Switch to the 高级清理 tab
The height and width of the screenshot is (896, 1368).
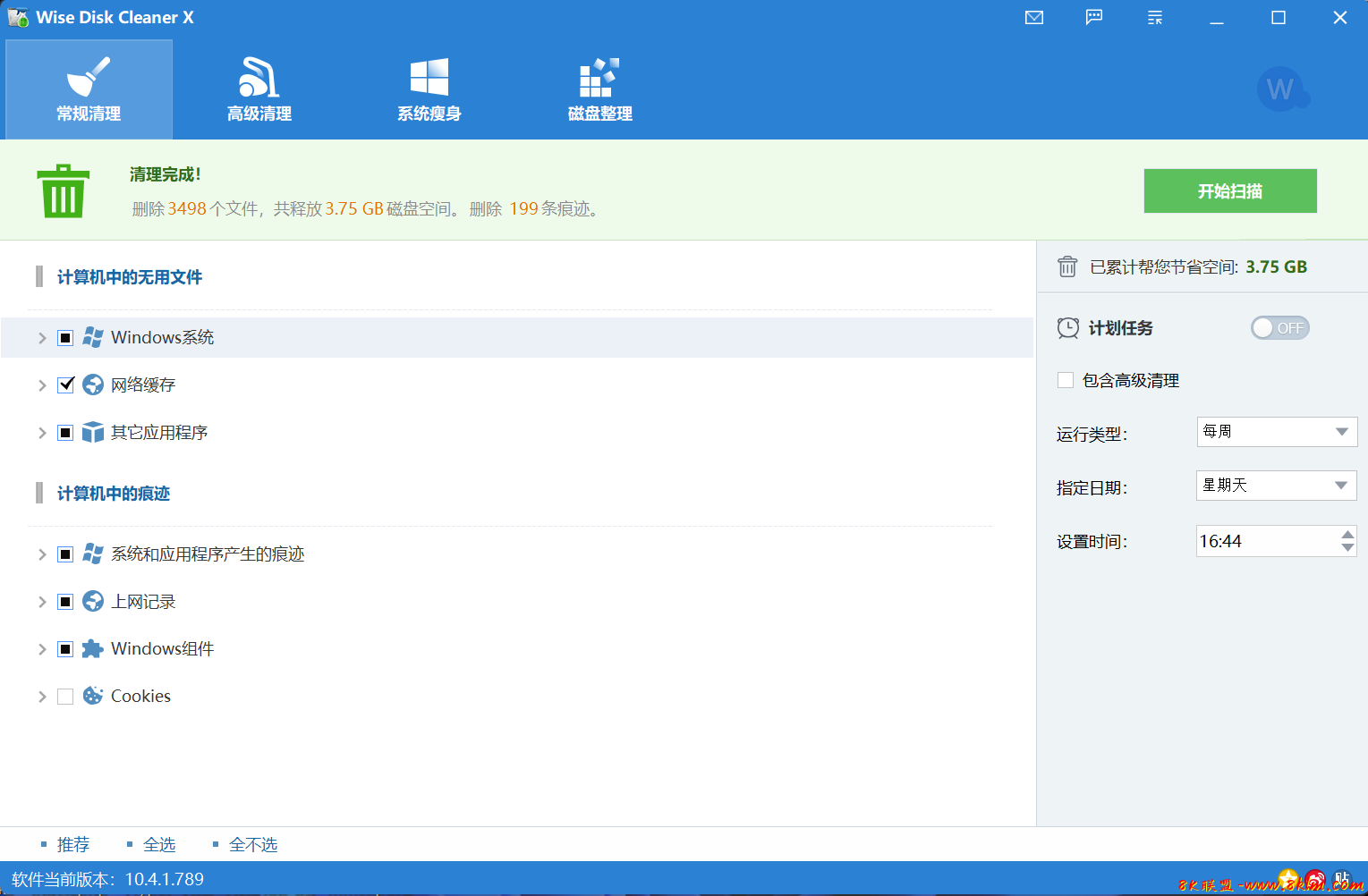(x=259, y=89)
